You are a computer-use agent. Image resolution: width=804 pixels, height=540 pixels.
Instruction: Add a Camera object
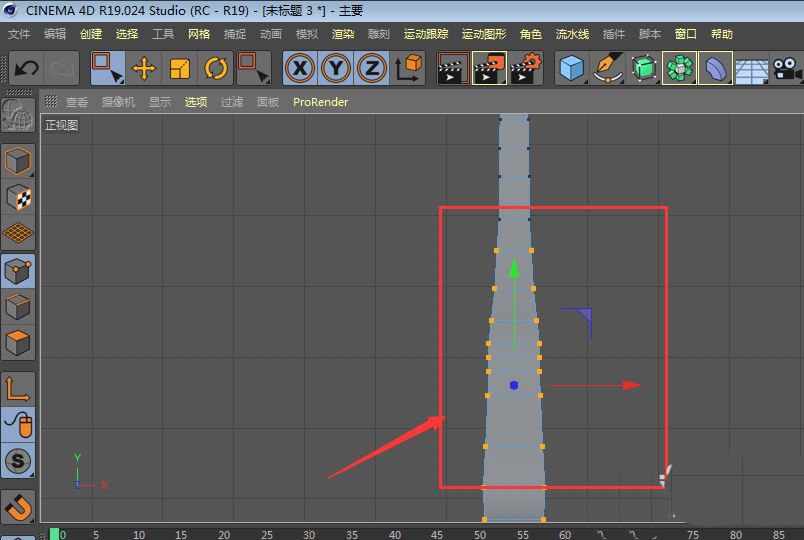click(787, 68)
